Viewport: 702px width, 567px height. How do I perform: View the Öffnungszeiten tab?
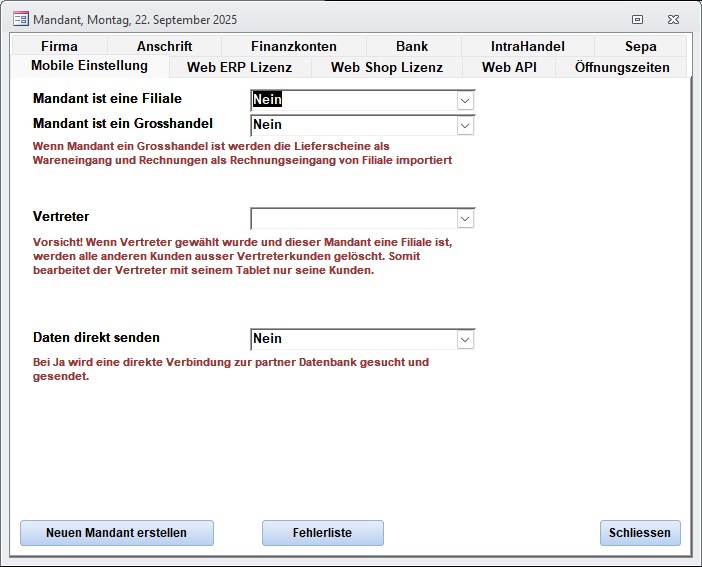(623, 67)
